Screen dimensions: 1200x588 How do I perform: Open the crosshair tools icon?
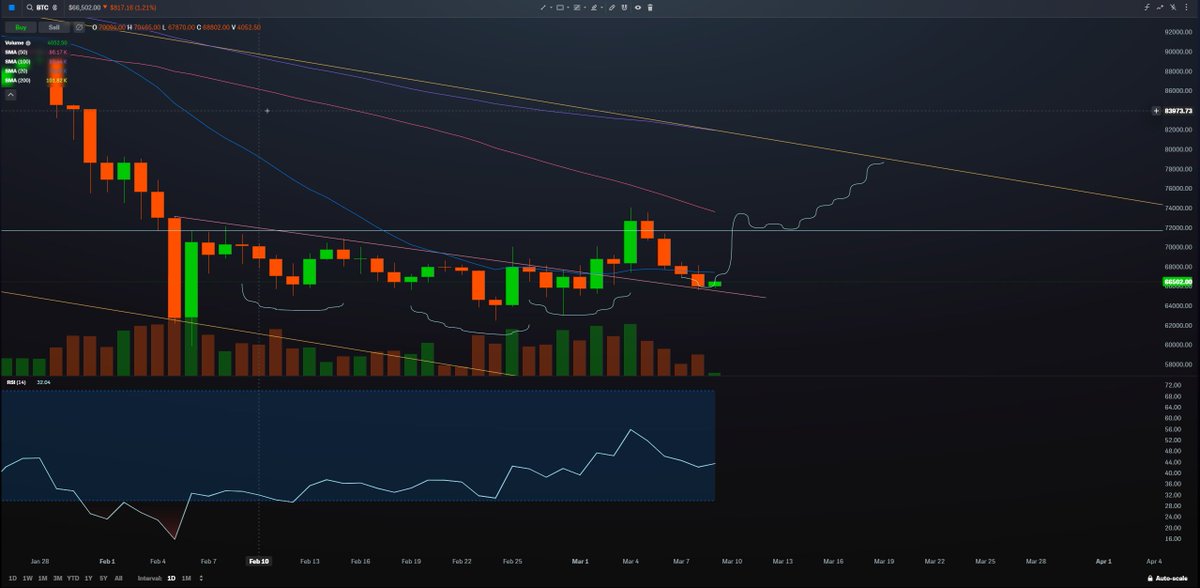1172,8
